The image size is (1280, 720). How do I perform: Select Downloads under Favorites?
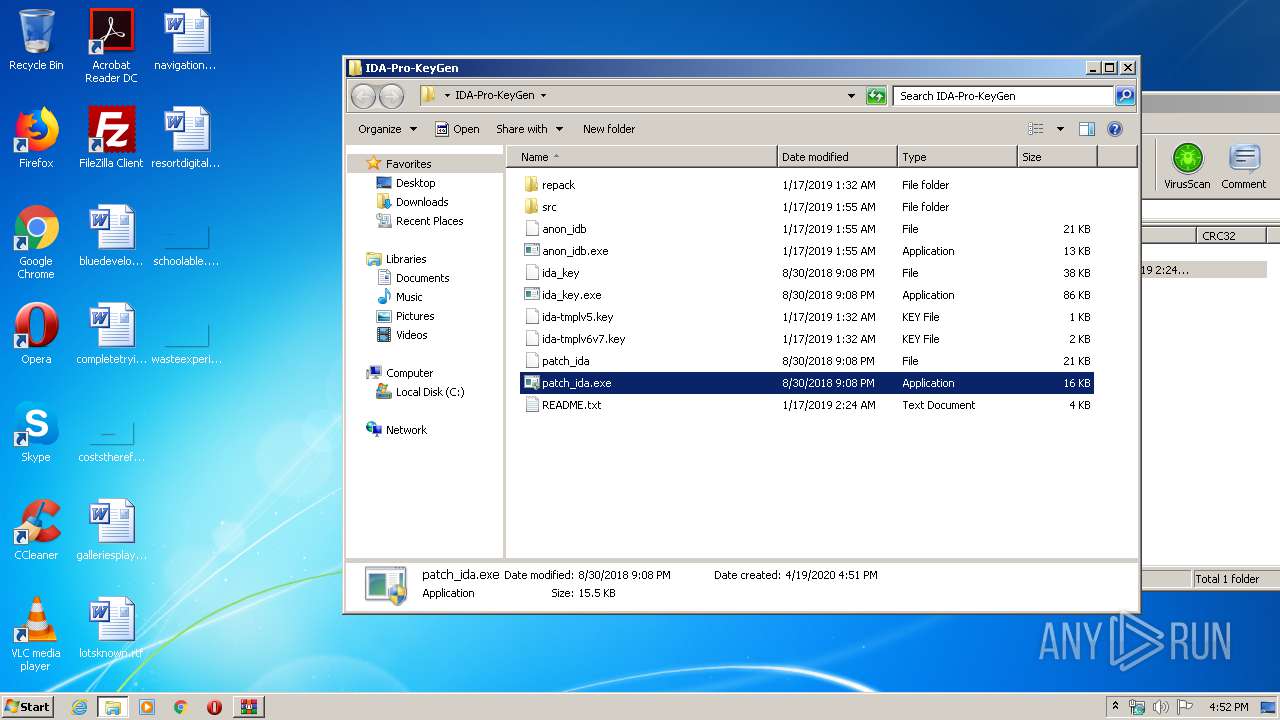[422, 202]
